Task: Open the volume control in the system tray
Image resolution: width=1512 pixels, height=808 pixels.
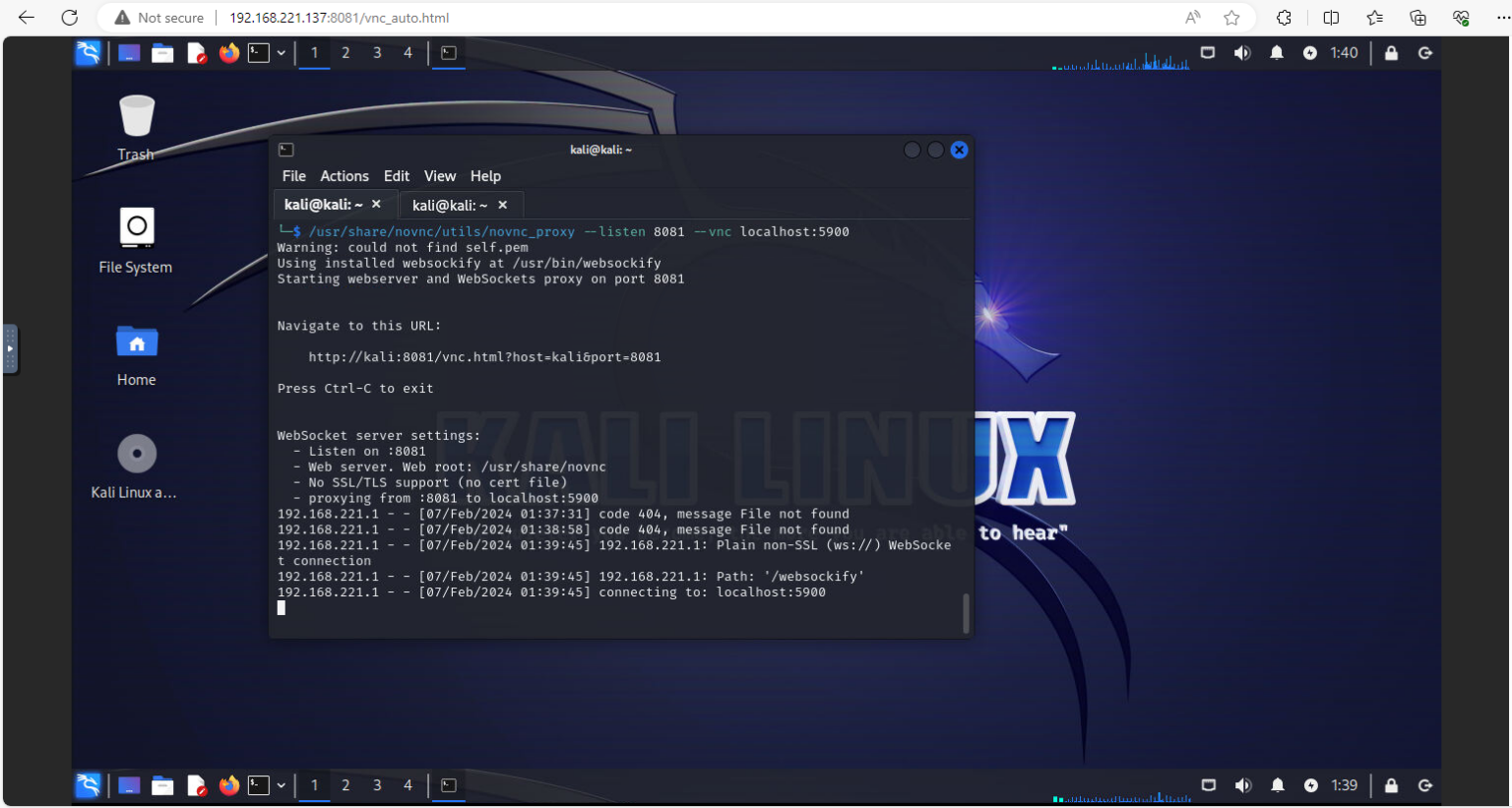Action: [x=1242, y=53]
